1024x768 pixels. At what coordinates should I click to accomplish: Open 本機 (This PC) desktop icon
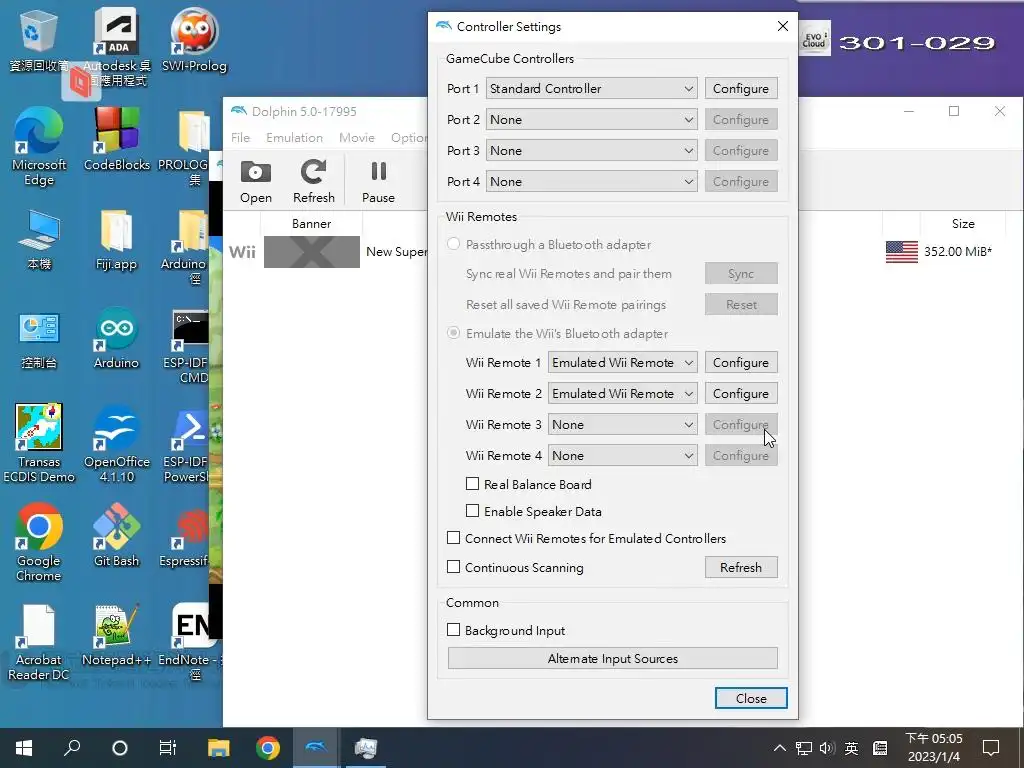[x=39, y=240]
